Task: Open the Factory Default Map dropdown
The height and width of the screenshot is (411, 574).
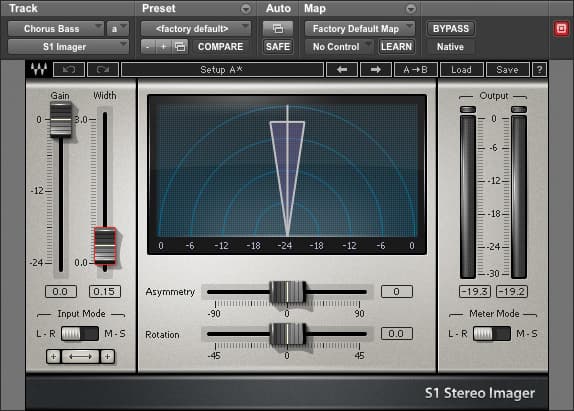Action: (360, 29)
